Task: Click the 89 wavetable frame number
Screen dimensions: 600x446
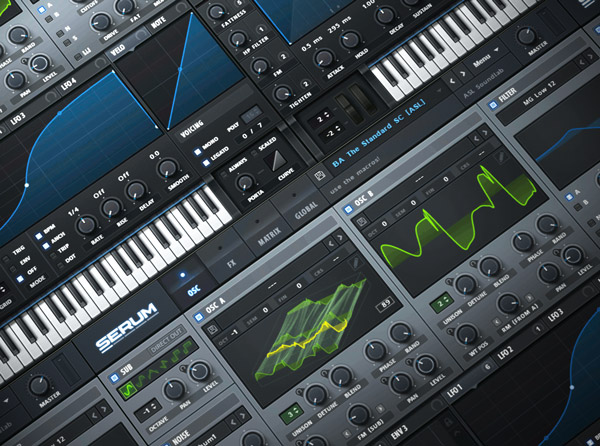Action: pyautogui.click(x=385, y=303)
